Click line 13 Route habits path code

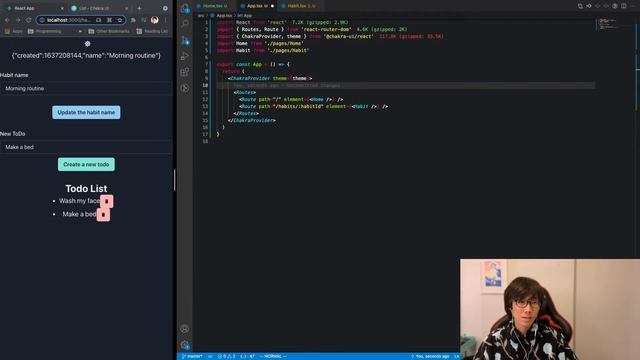click(x=313, y=106)
